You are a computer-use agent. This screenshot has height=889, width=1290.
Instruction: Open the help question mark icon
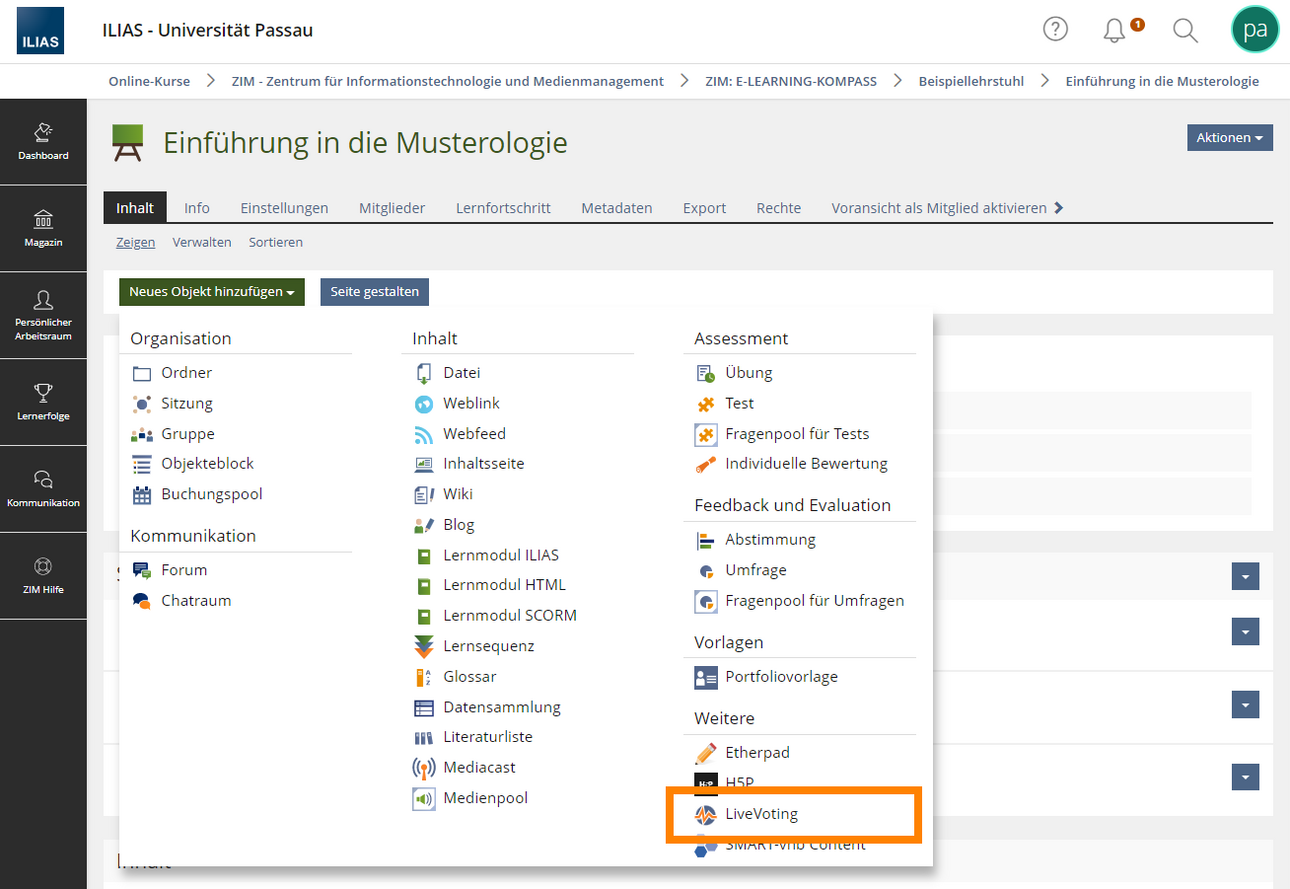[x=1055, y=30]
